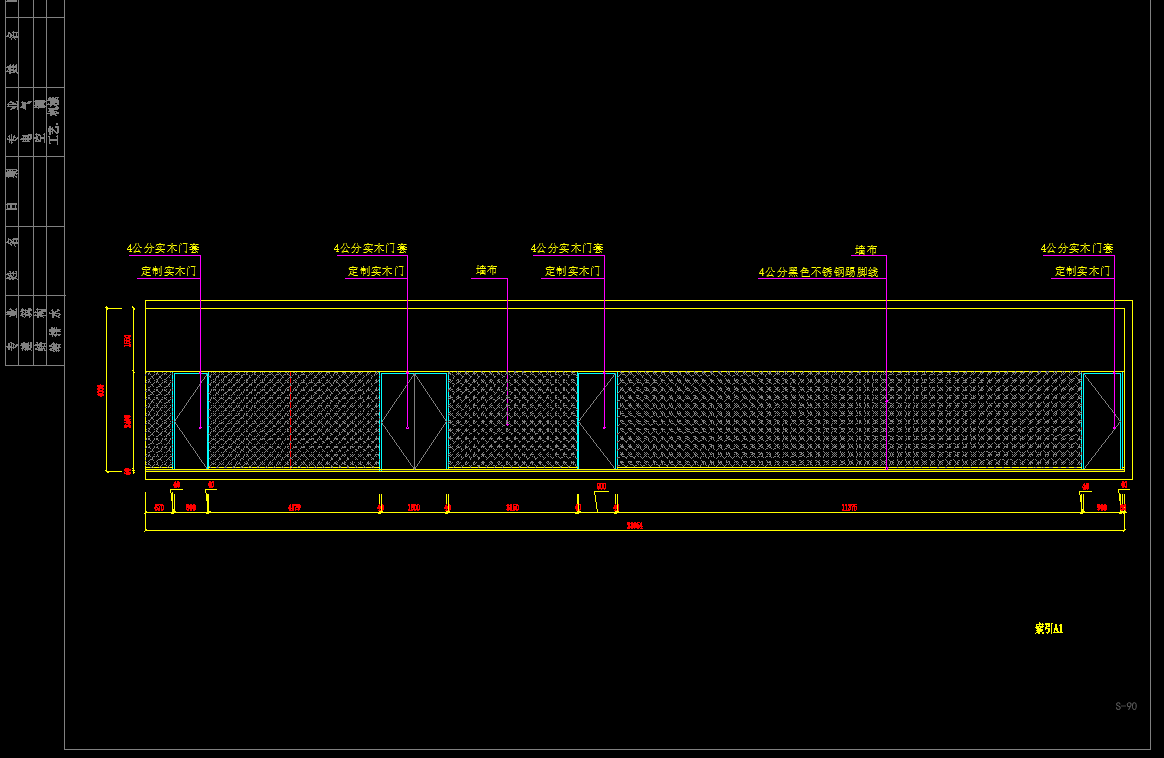Screen dimensions: 1164x758
Task: Select the 4179 dimension value
Action: click(294, 508)
